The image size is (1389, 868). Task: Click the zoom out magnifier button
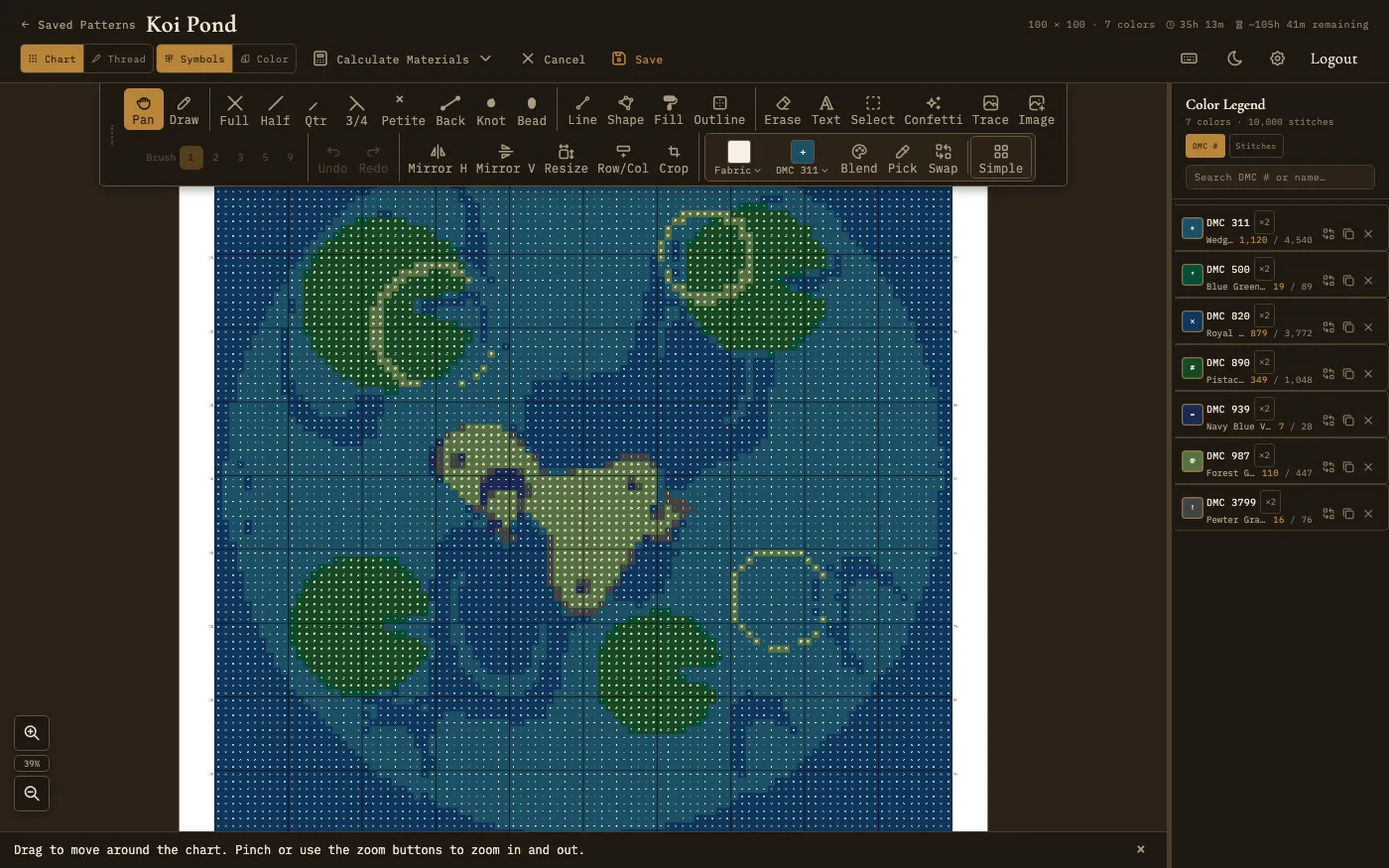coord(32,794)
